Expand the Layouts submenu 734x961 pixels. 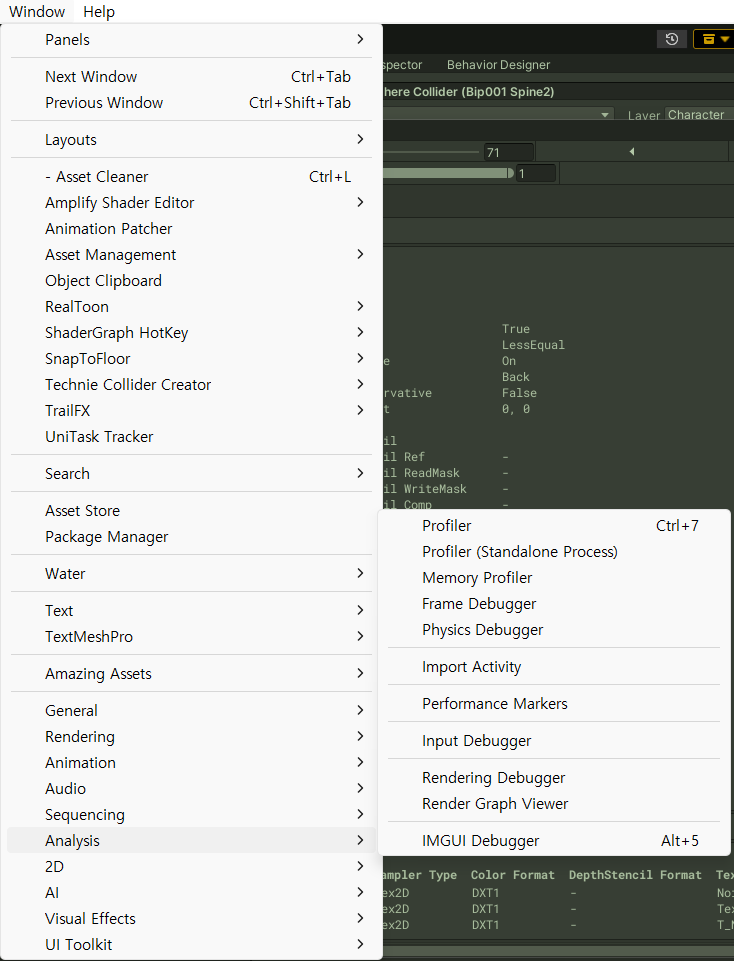click(191, 140)
